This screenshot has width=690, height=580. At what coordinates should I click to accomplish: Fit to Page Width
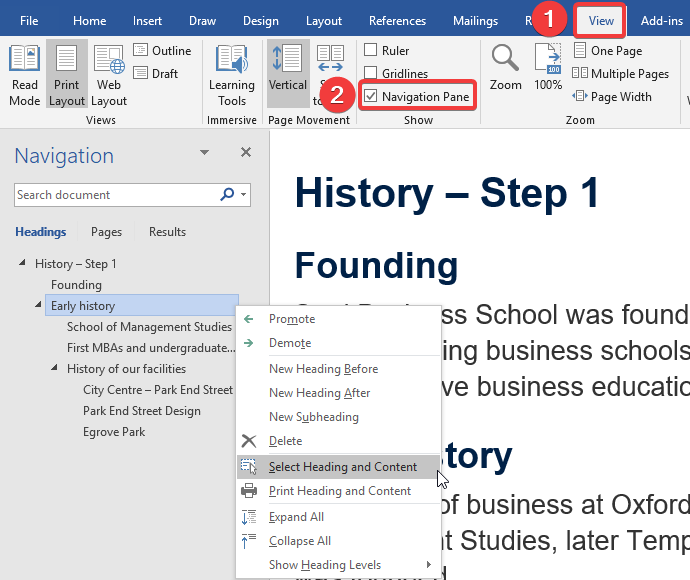coord(612,96)
